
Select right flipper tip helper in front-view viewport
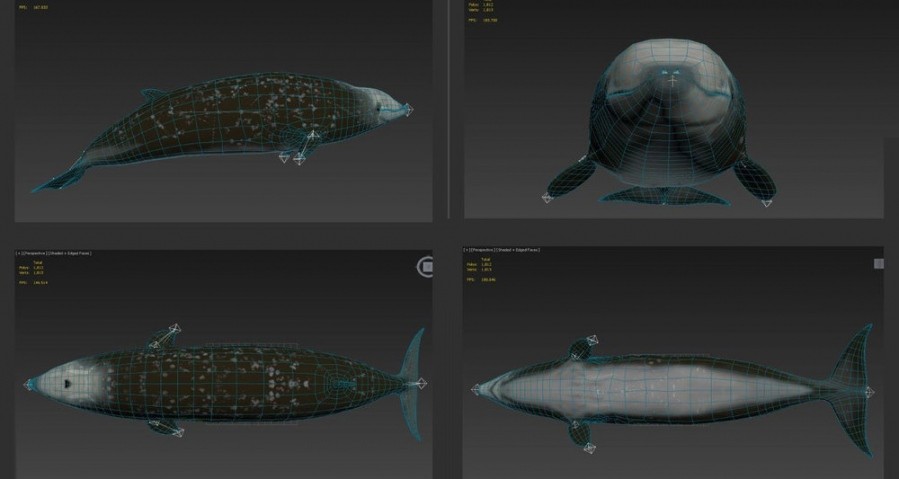(767, 202)
